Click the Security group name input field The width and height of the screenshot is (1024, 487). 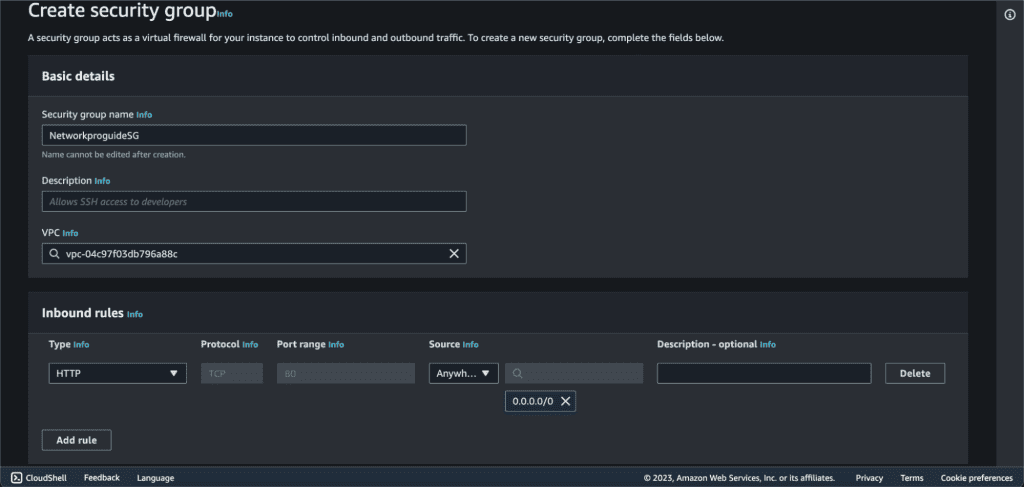(254, 135)
